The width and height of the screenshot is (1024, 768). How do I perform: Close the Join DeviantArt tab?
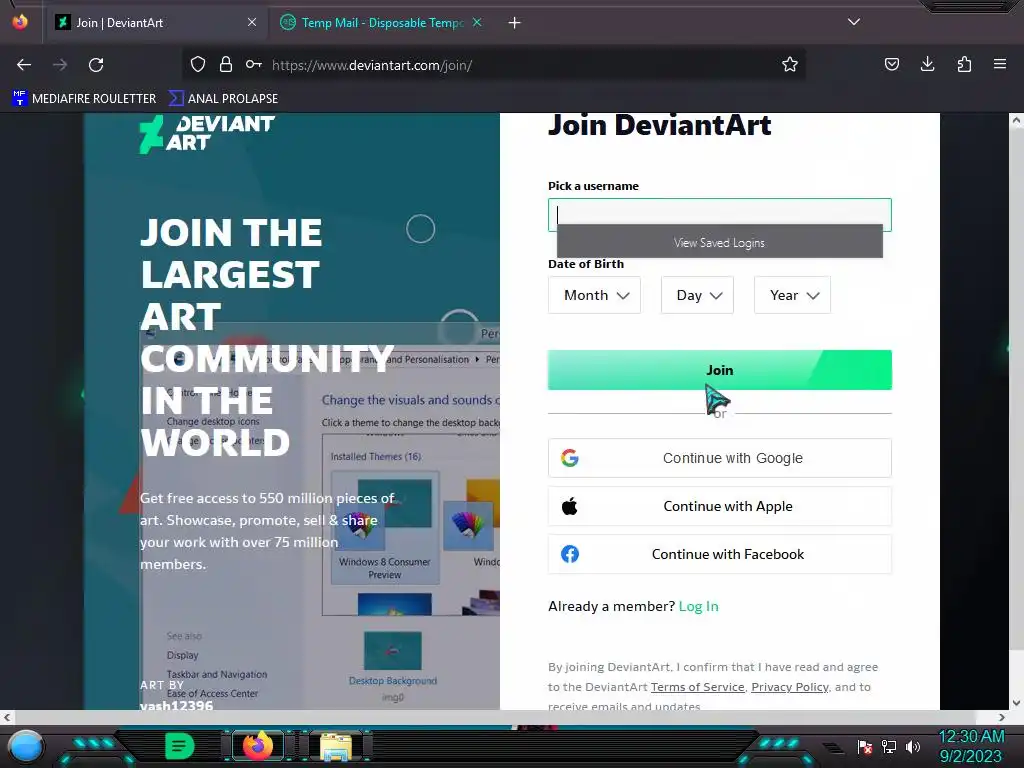(x=252, y=22)
